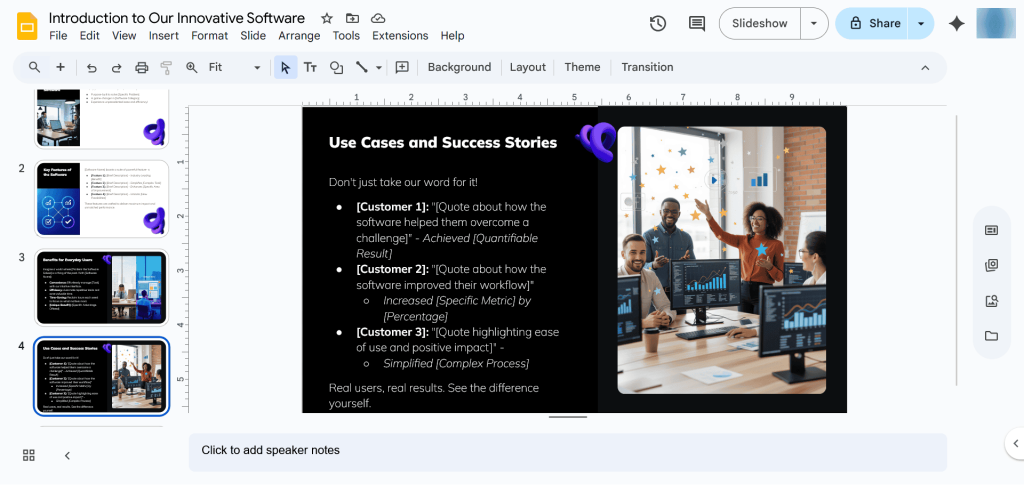
Task: Open the Arrange menu
Action: coord(299,36)
